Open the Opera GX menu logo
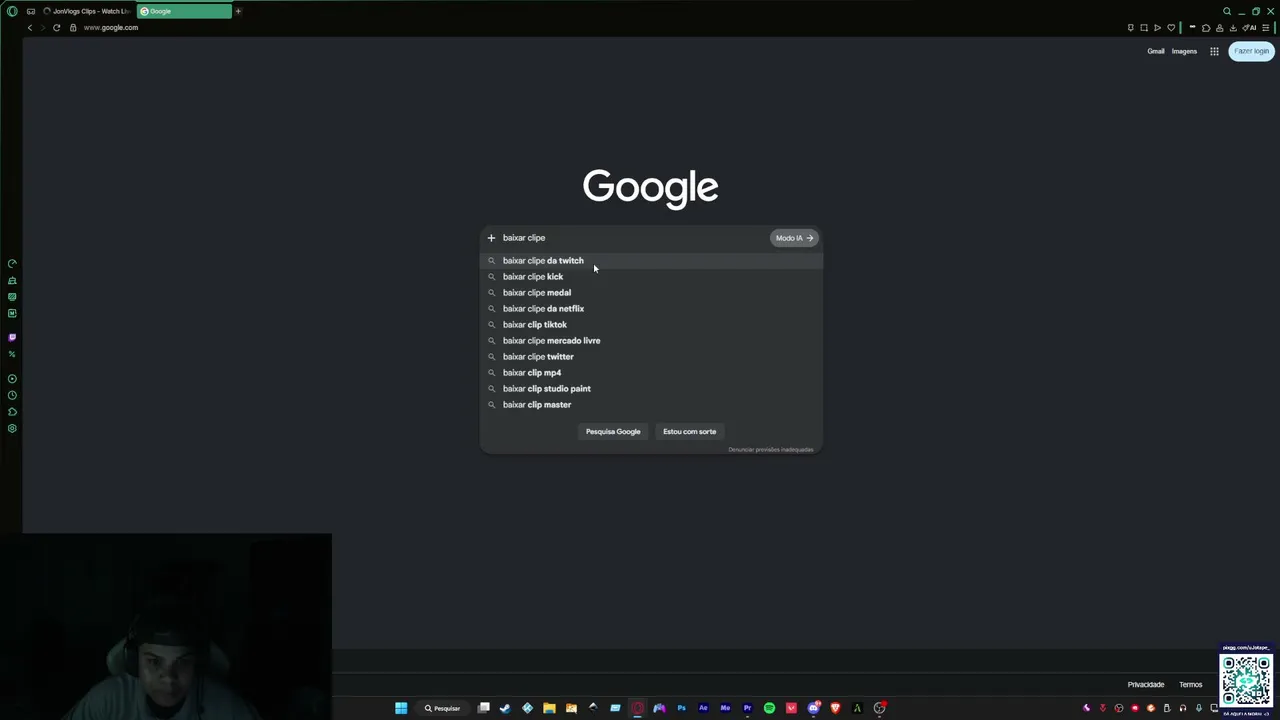Viewport: 1280px width, 720px height. point(12,11)
